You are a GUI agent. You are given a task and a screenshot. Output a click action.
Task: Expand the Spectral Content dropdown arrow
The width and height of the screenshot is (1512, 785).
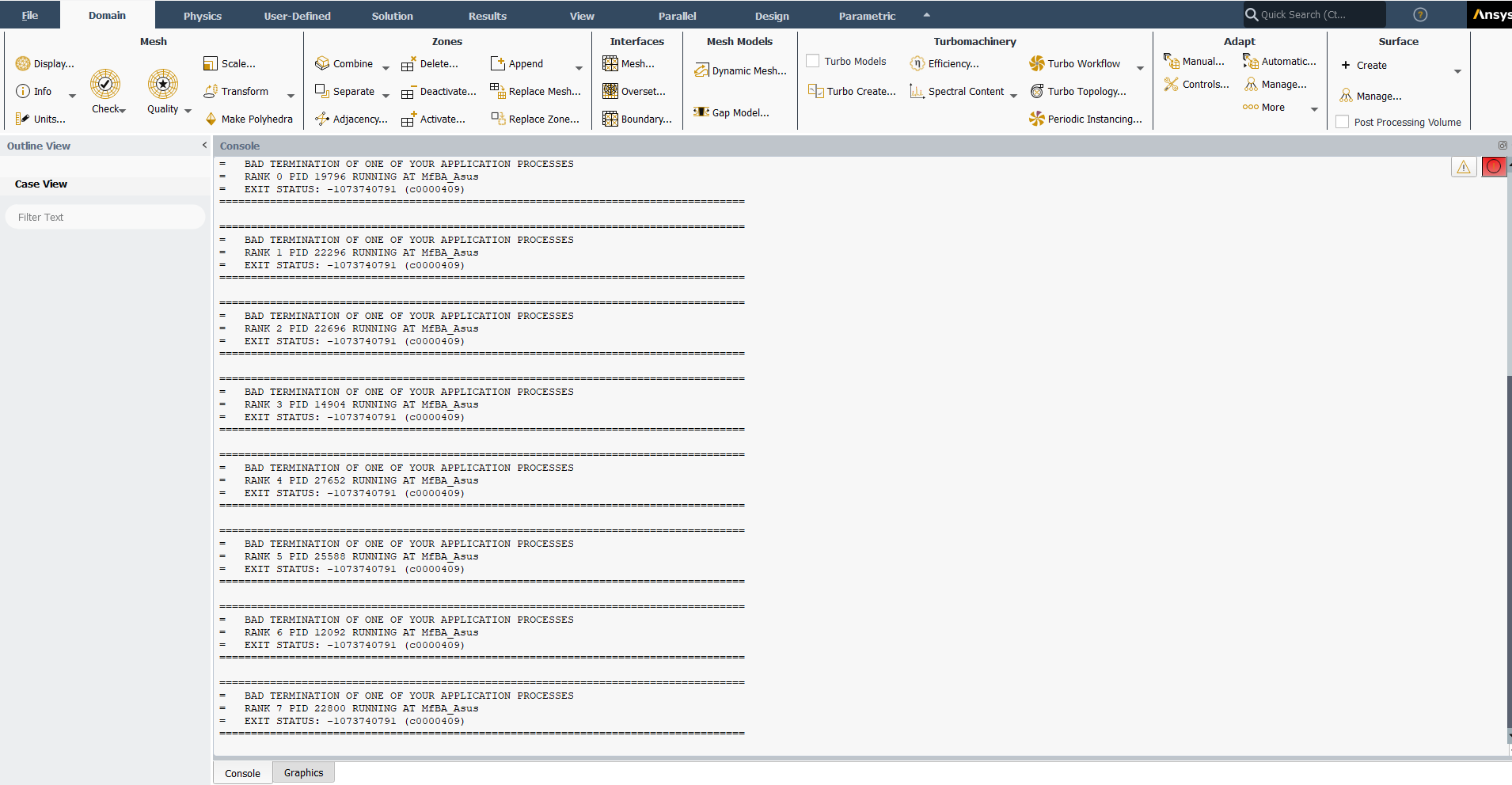coord(1013,96)
